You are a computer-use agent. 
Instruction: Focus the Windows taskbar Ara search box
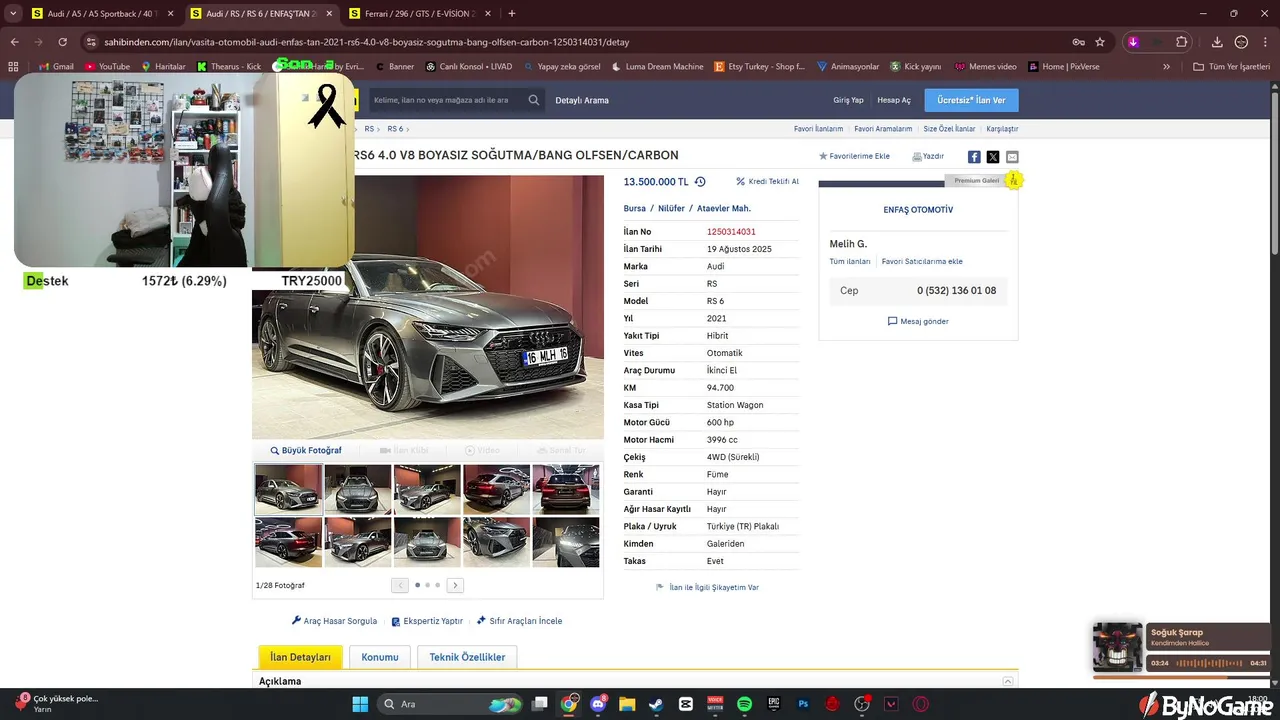coord(452,704)
